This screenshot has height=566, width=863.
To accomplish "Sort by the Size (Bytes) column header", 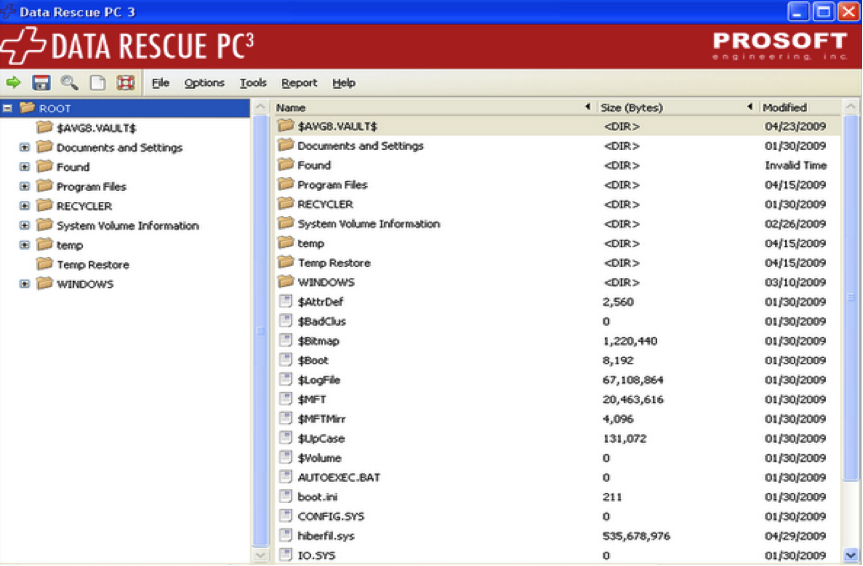I will [x=631, y=108].
